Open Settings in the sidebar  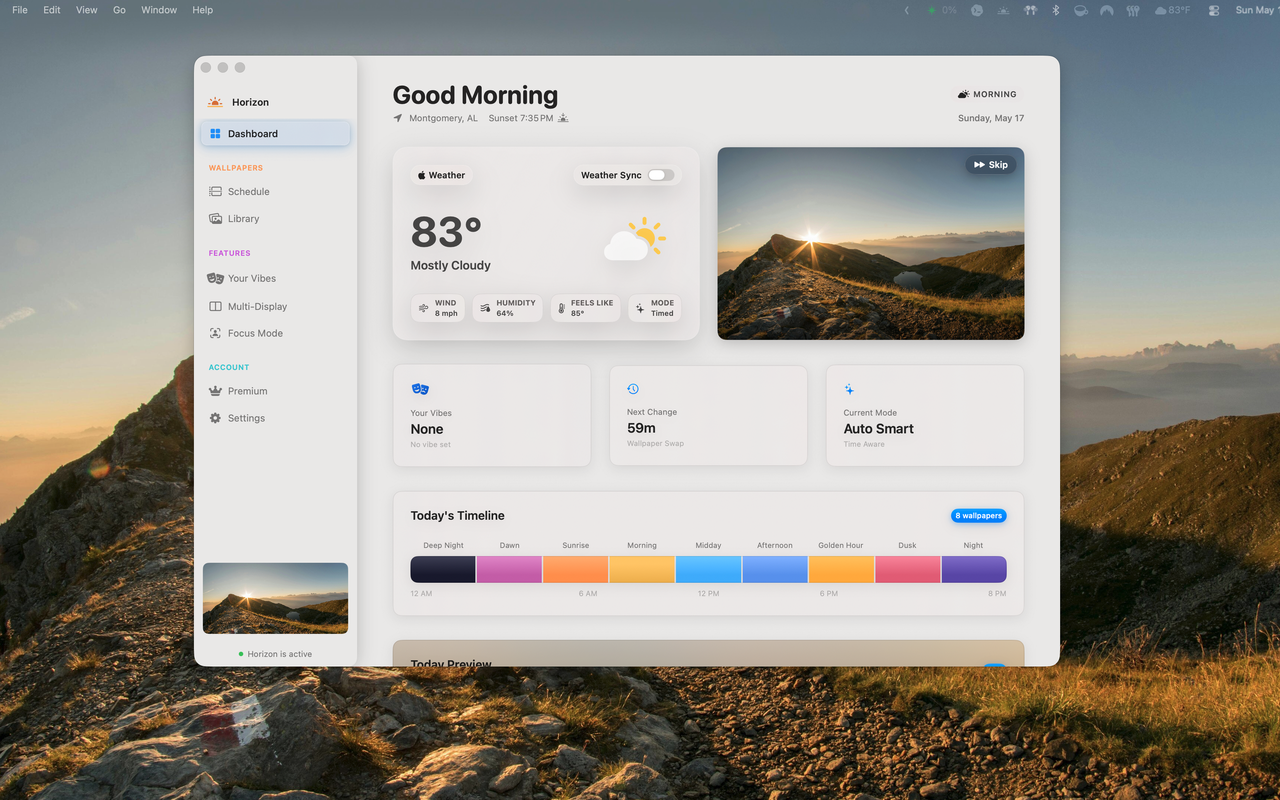tap(275, 418)
